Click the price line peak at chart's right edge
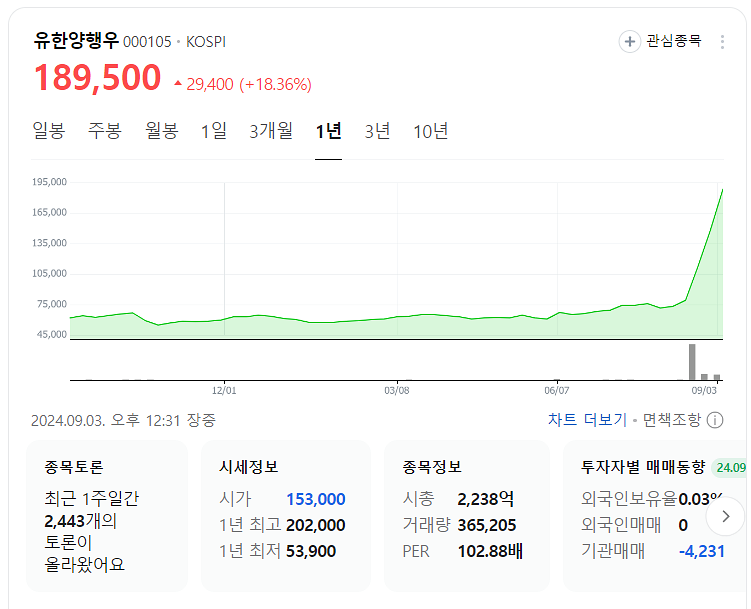Viewport: 751px width, 609px height. click(722, 191)
